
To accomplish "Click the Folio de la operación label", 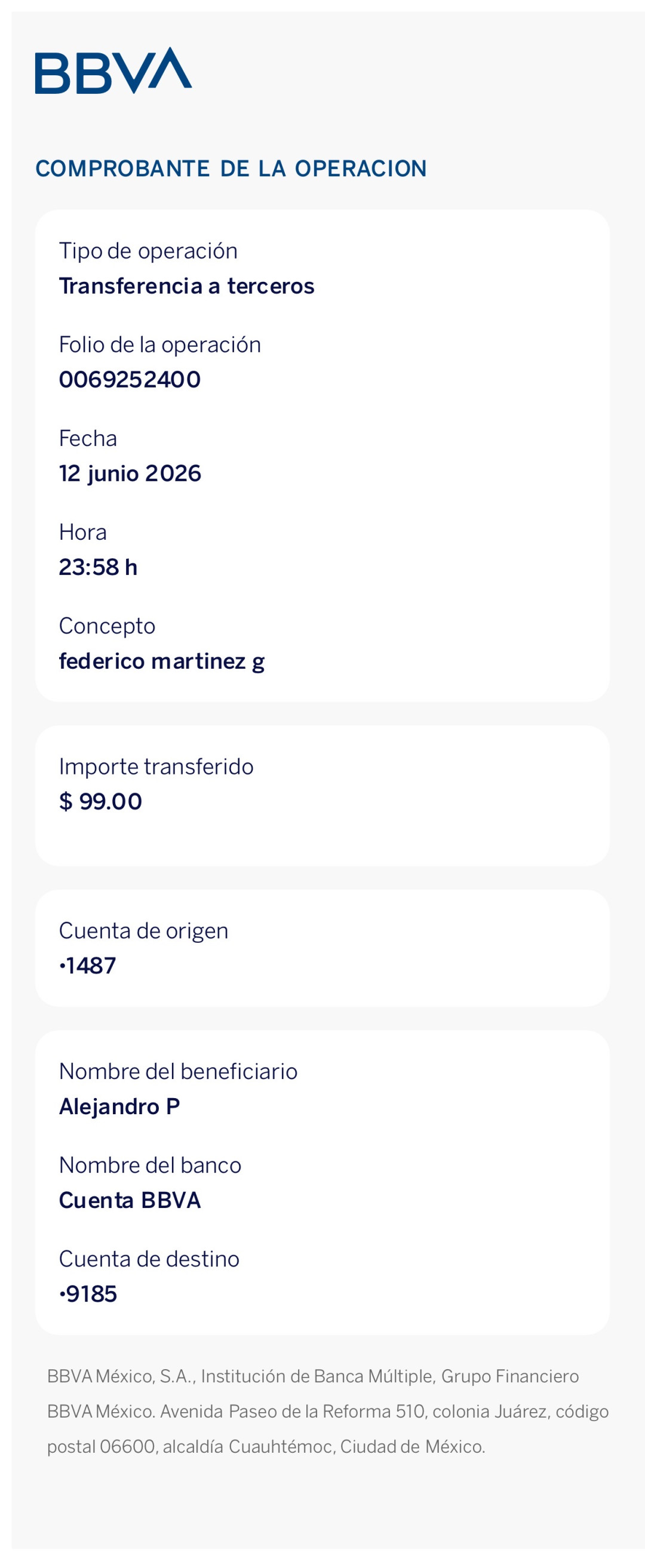I will click(159, 345).
